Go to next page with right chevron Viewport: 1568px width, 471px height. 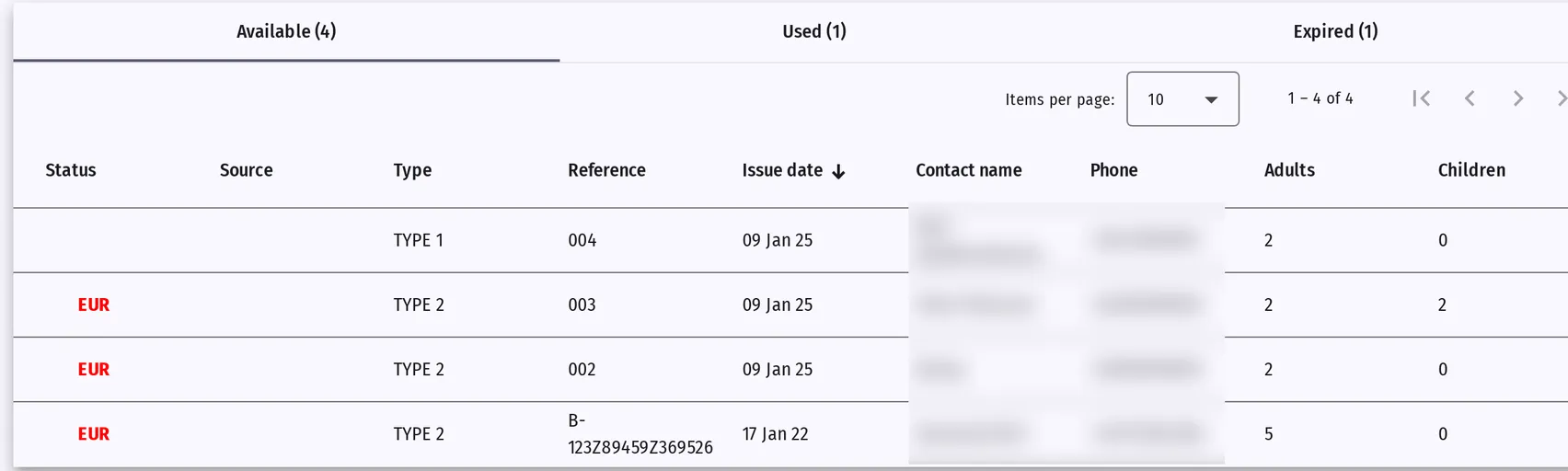[1517, 98]
